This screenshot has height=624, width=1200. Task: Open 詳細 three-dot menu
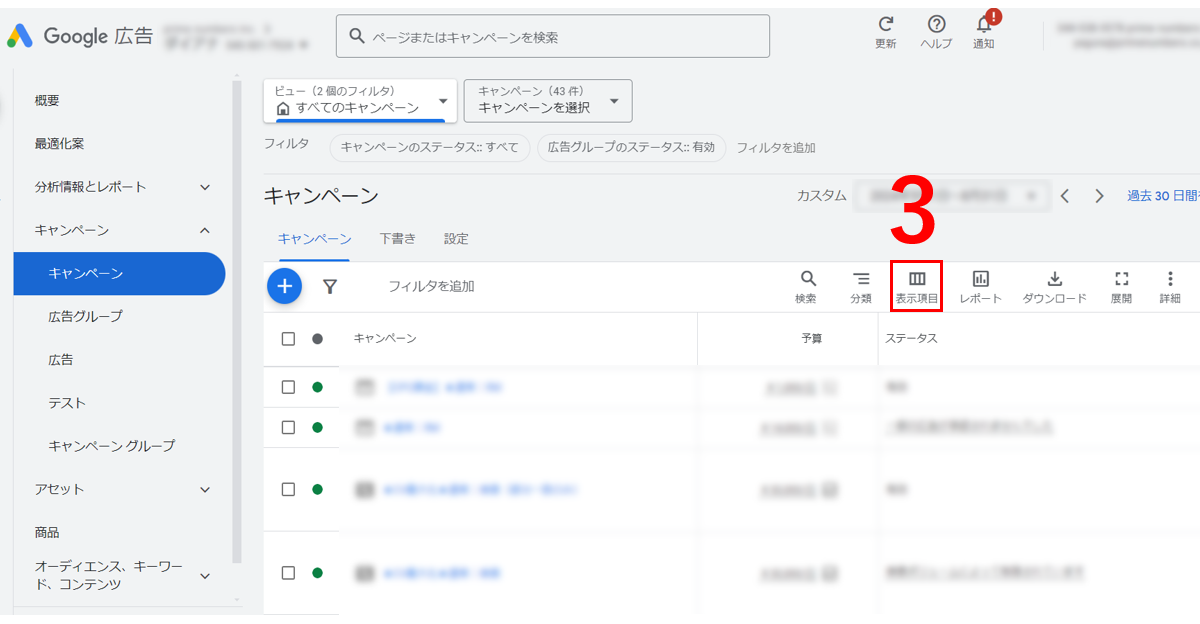pos(1170,287)
